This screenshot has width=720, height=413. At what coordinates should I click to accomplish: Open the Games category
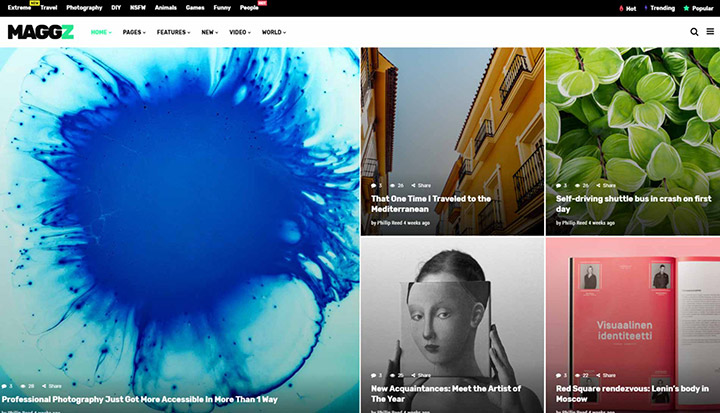[x=195, y=8]
